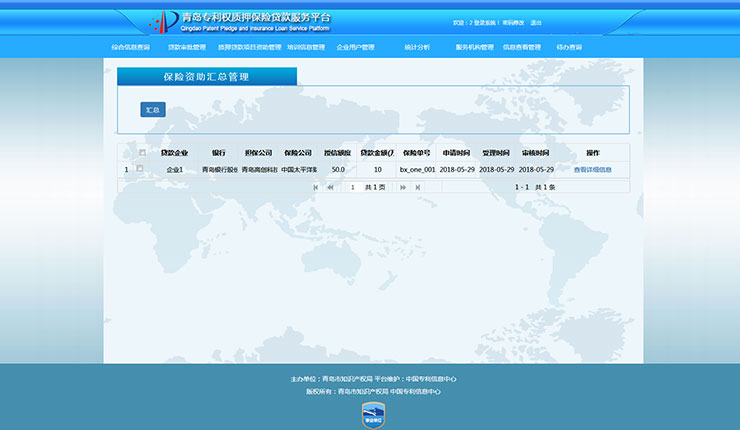
Task: Expand the 服务机构管理 menu
Action: pos(475,47)
